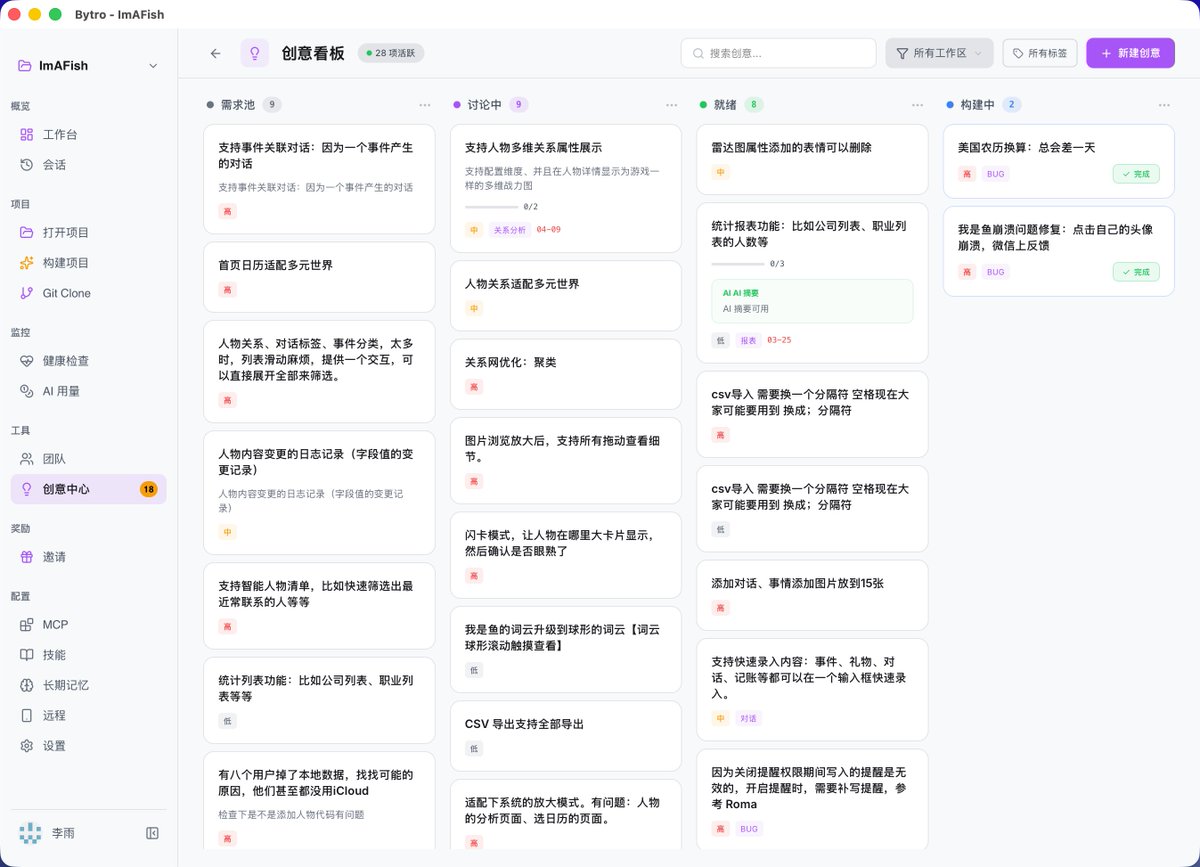Open the MCP config icon
This screenshot has width=1200, height=867.
point(27,624)
